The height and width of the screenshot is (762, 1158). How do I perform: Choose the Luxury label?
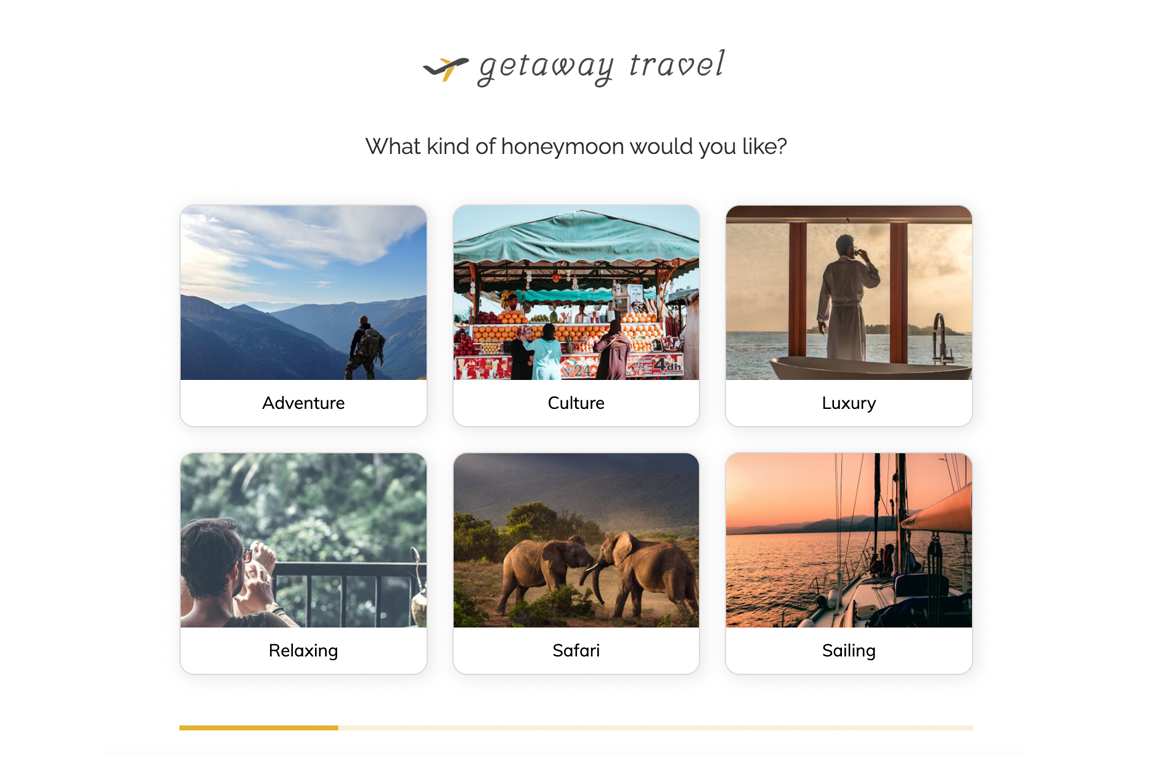click(849, 403)
